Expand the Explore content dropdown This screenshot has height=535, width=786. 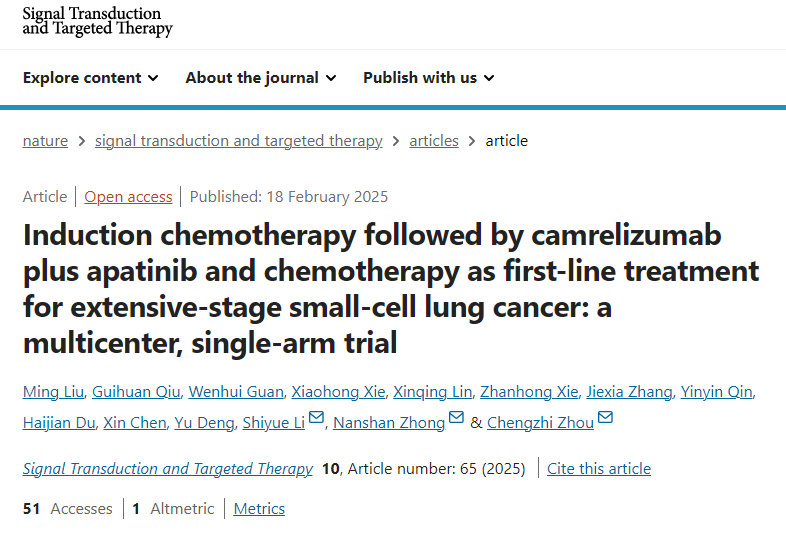pyautogui.click(x=90, y=78)
